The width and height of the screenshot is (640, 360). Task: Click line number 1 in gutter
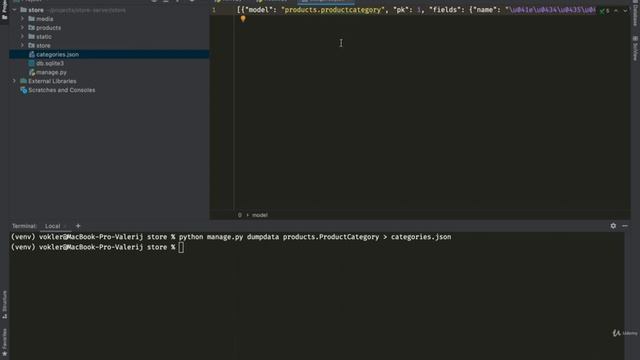tap(213, 10)
